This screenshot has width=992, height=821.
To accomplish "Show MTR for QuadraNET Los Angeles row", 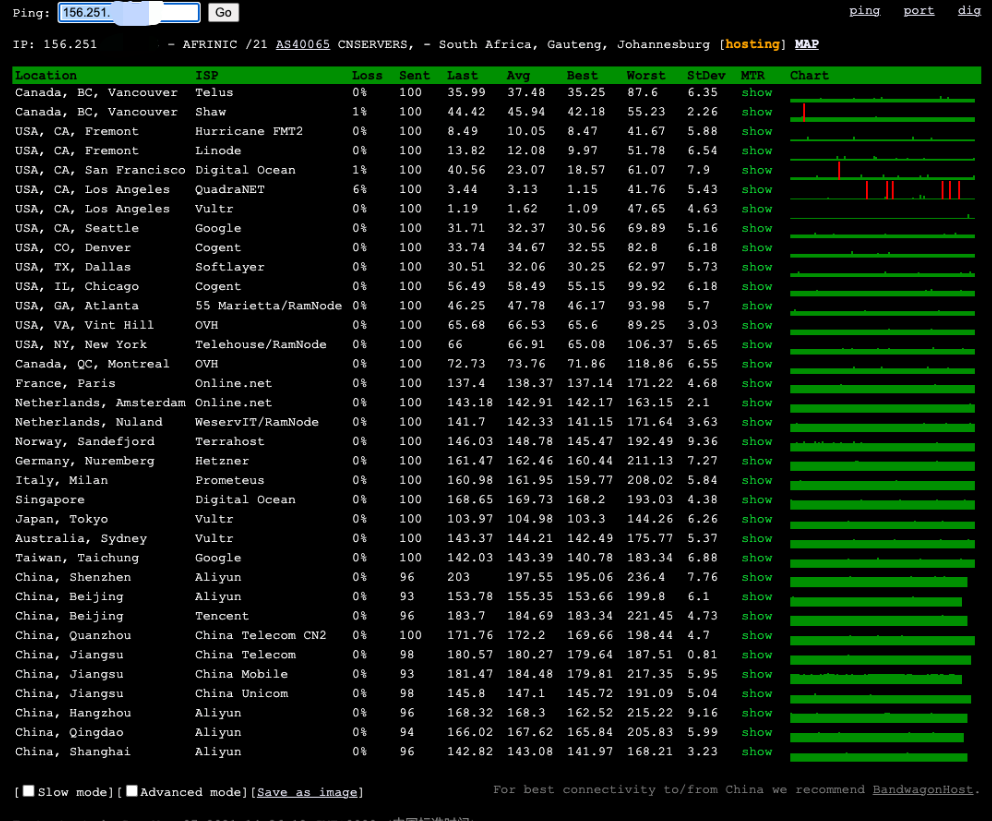I will point(757,189).
